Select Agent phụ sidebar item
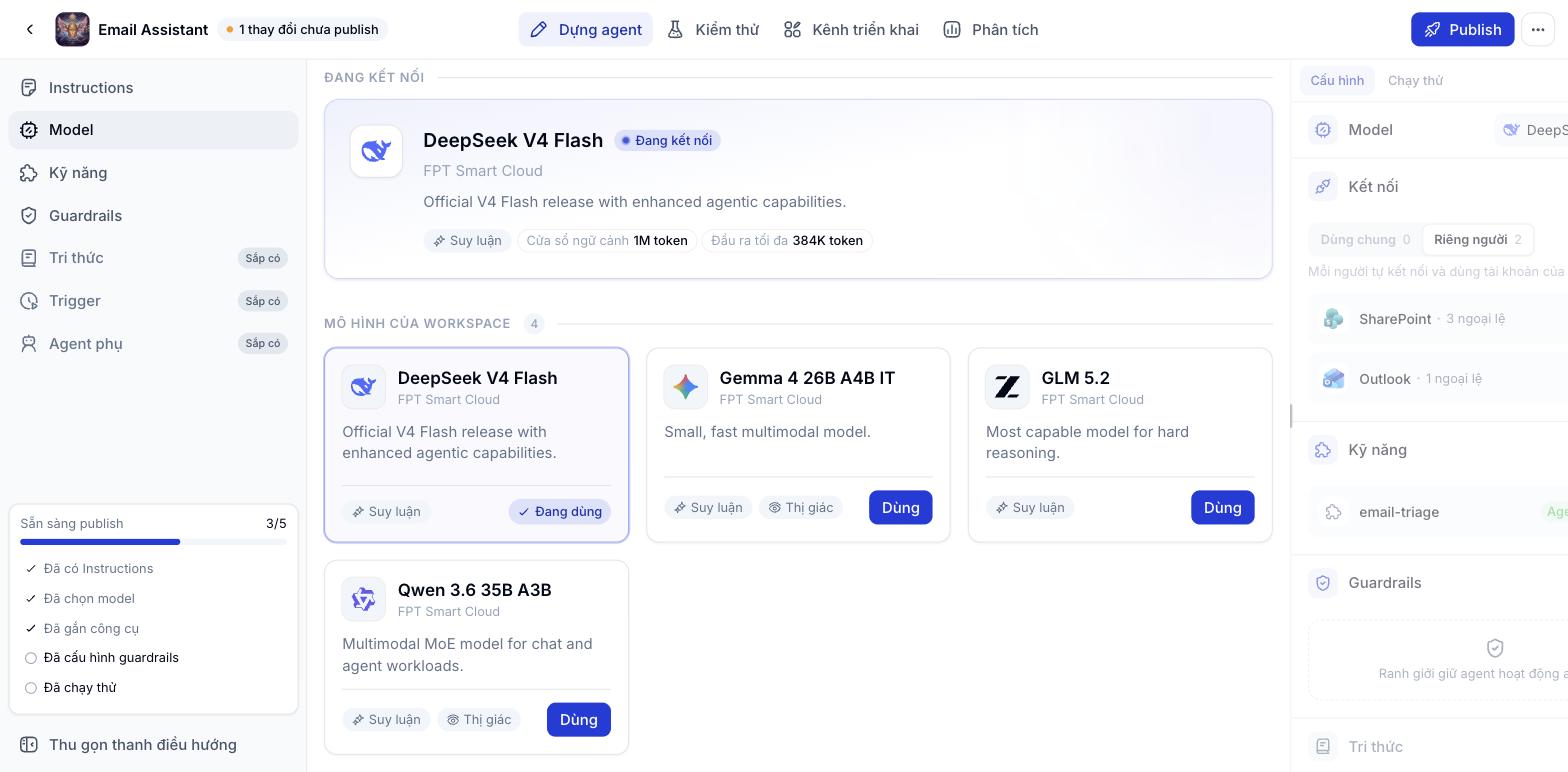The height and width of the screenshot is (772, 1568). pyautogui.click(x=153, y=344)
